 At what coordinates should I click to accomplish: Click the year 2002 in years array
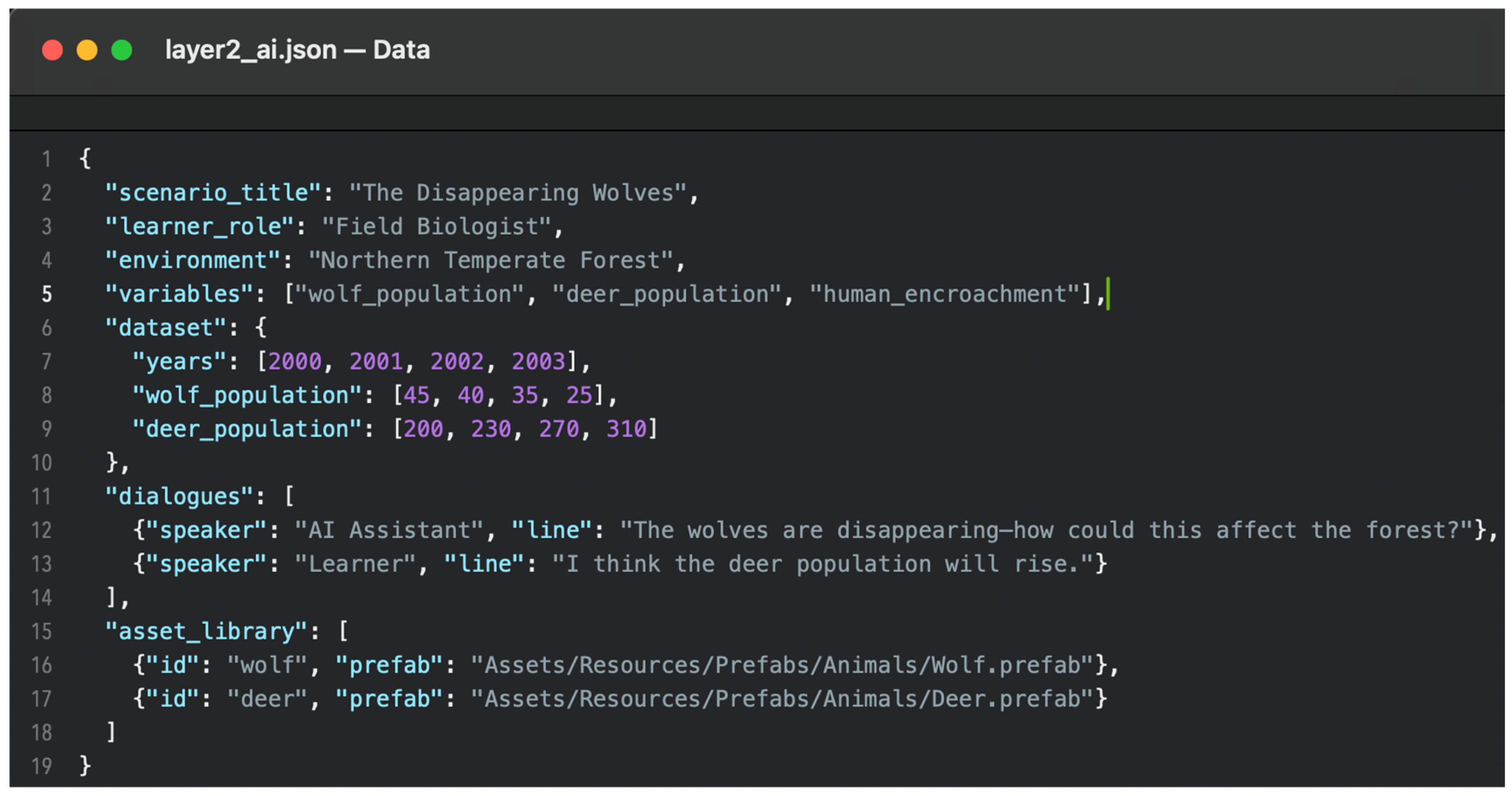pos(457,362)
